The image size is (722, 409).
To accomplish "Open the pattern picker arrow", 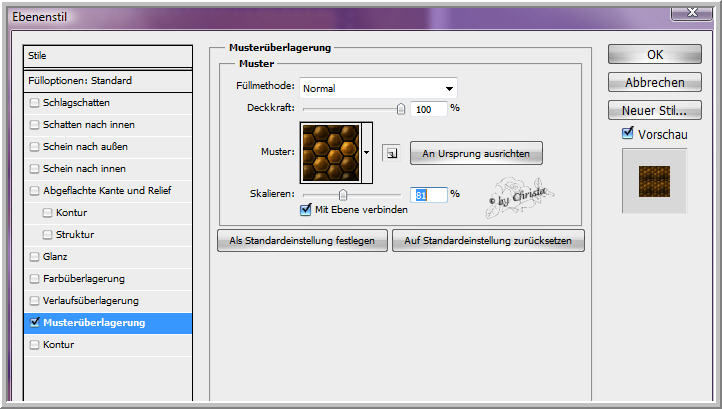I will [367, 152].
